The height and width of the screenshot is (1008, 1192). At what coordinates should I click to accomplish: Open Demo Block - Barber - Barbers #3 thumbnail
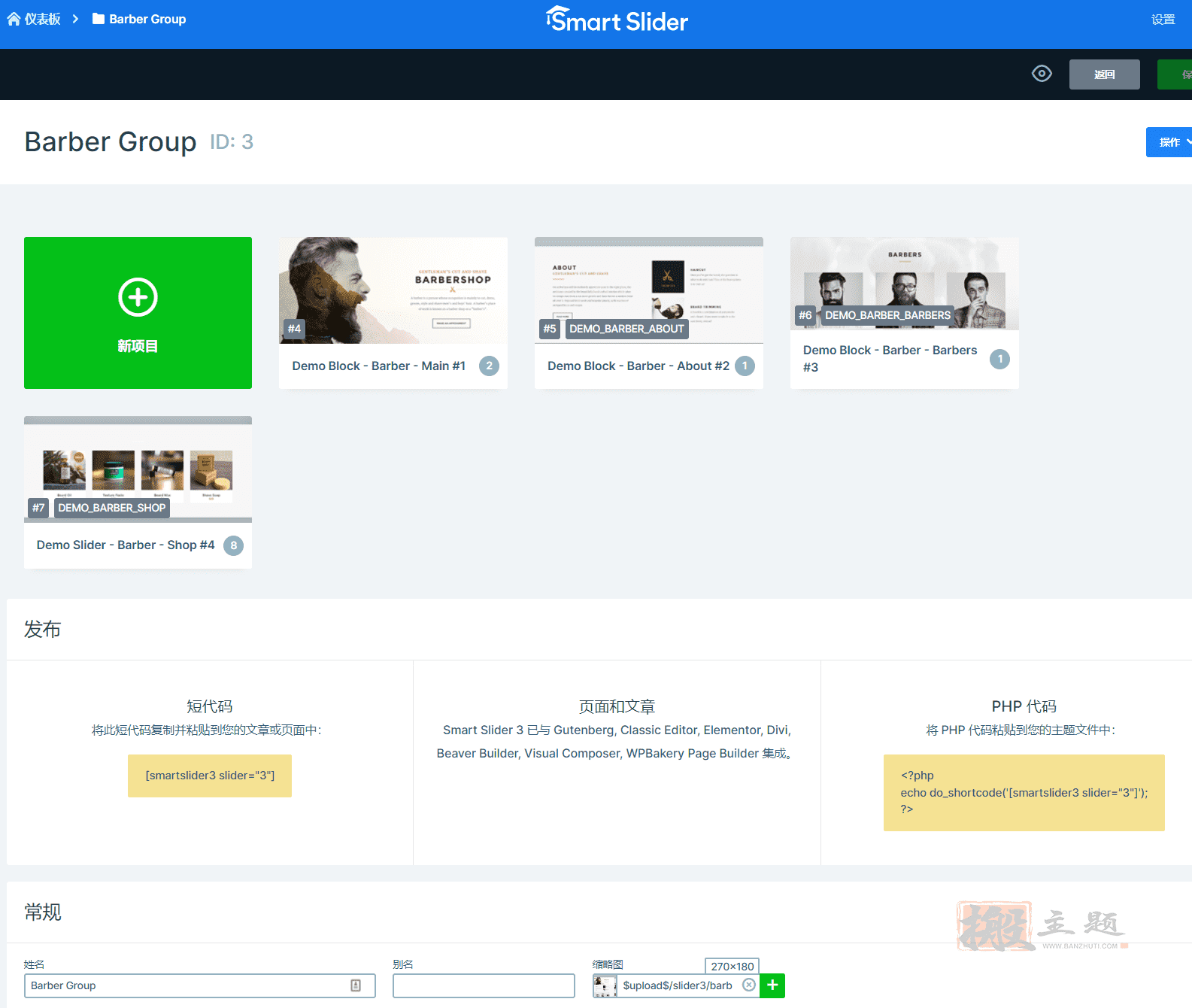(x=905, y=284)
